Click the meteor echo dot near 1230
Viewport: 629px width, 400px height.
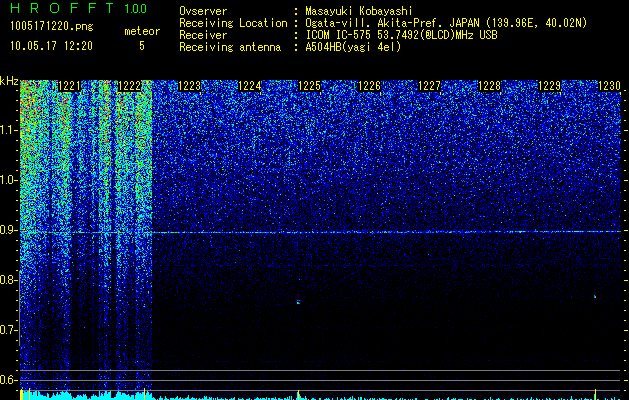click(595, 296)
